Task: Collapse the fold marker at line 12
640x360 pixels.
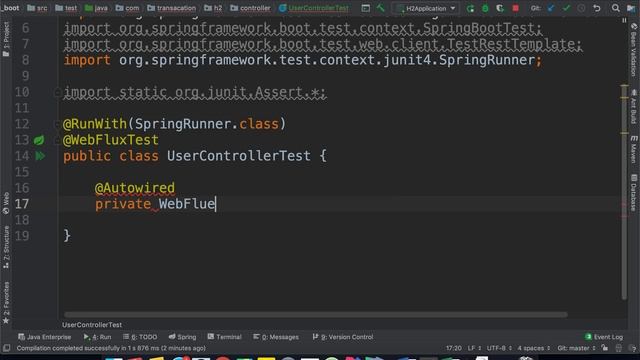Action: click(57, 124)
